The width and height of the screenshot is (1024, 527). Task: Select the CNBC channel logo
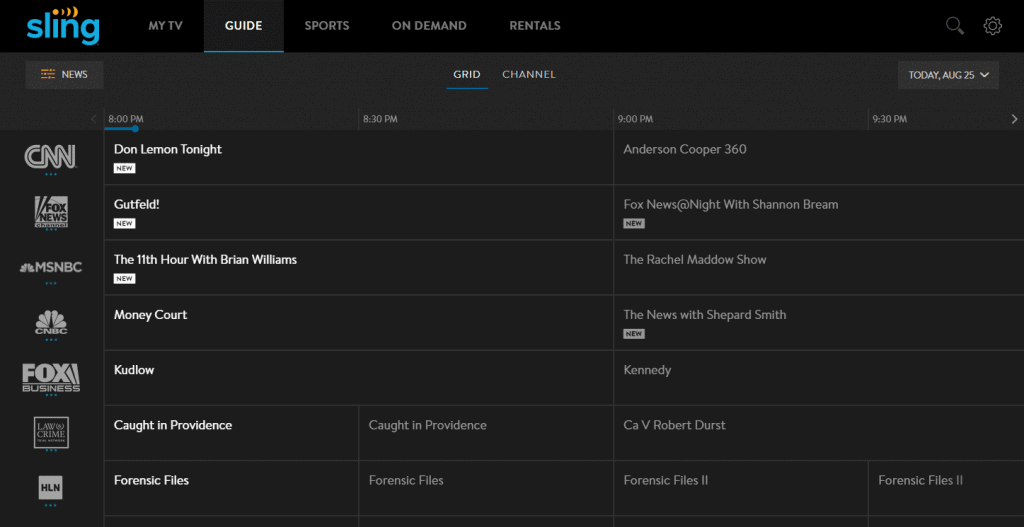point(51,322)
